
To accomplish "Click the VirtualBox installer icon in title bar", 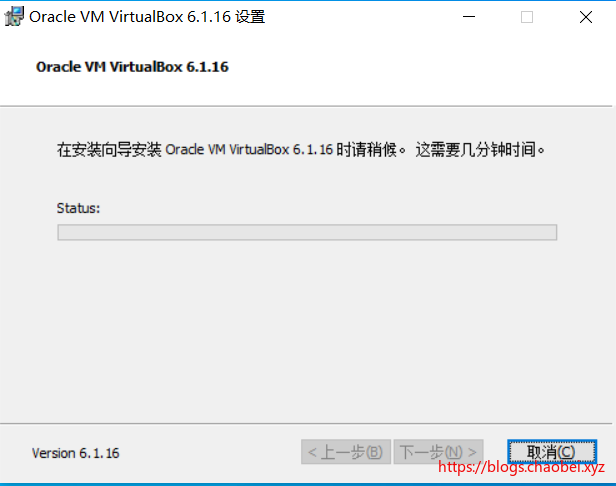I will point(14,17).
